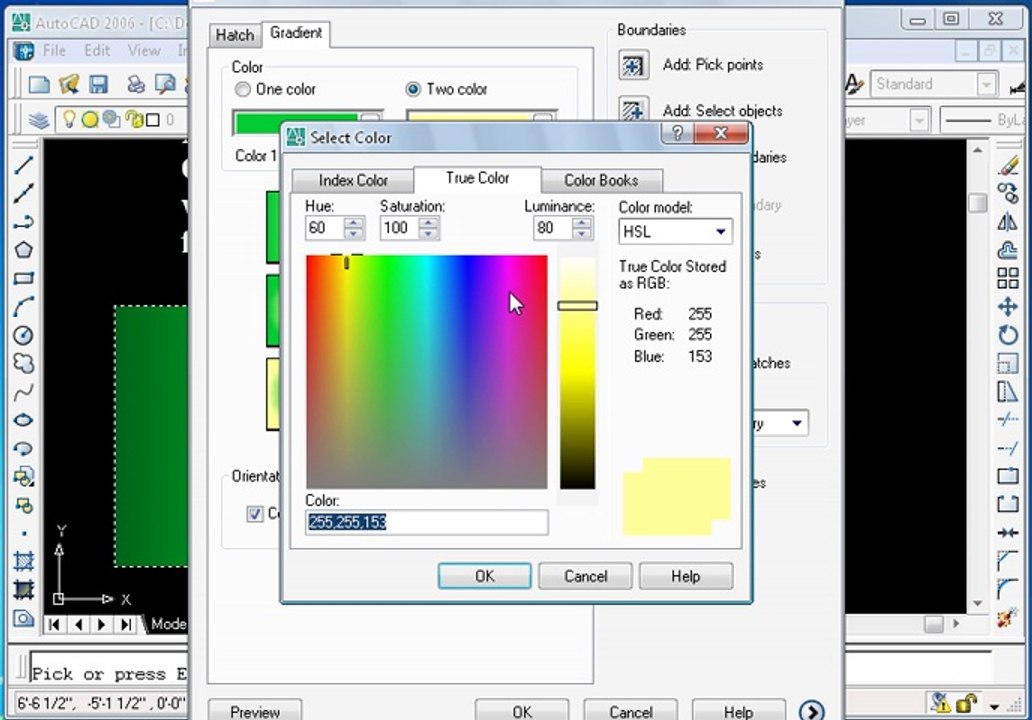Toggle the checkbox under Orientation
1032x720 pixels.
click(255, 514)
